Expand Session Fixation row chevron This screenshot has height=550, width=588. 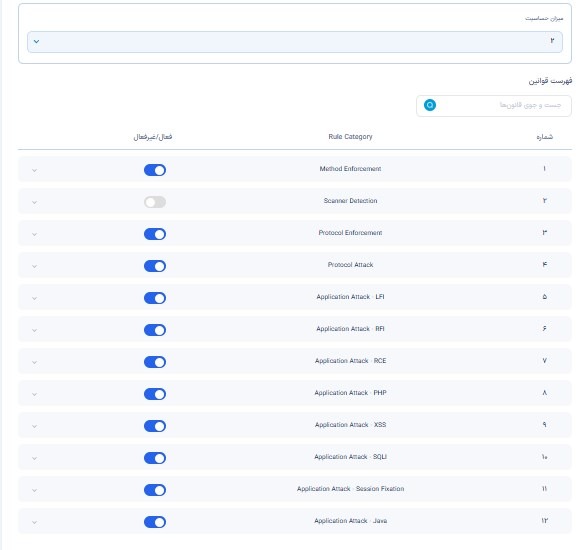[34, 490]
